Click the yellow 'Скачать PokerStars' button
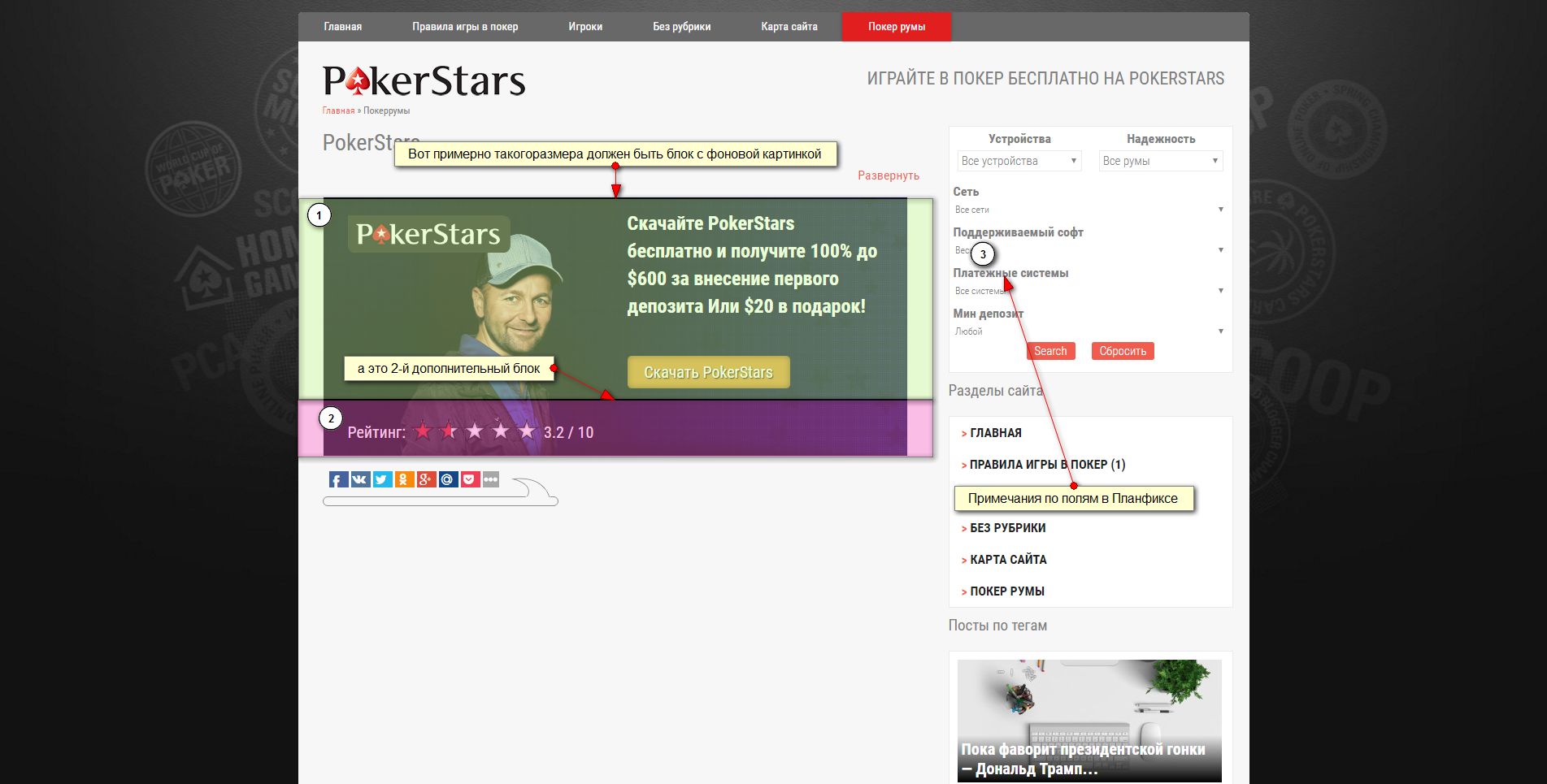 tap(708, 372)
